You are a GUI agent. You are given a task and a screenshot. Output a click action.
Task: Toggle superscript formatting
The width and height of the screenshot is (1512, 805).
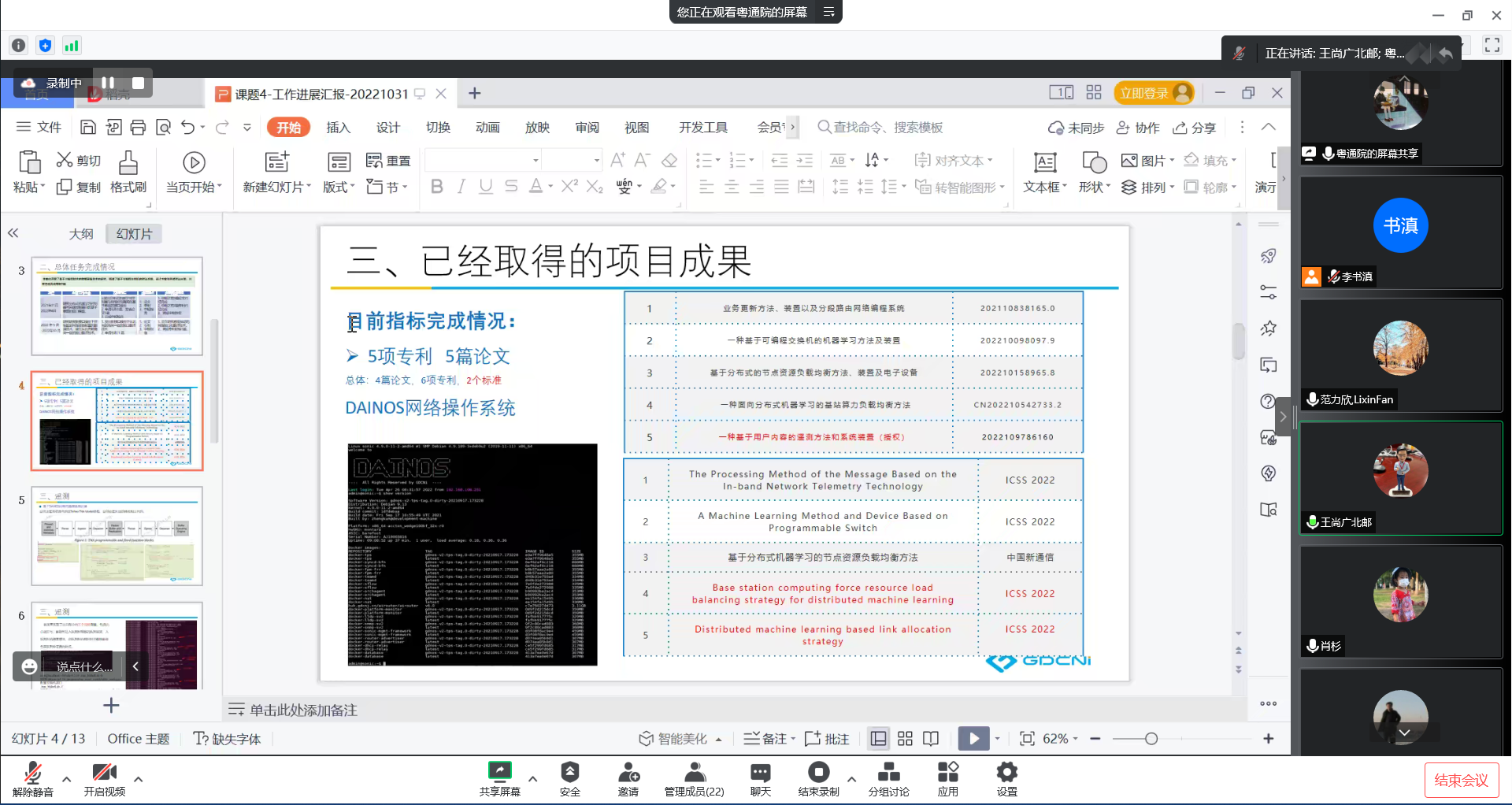(x=569, y=186)
